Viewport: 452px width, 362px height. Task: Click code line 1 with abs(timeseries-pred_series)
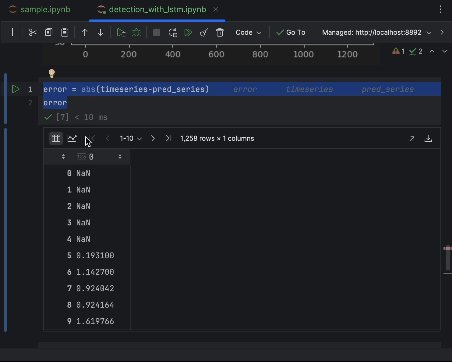[126, 89]
